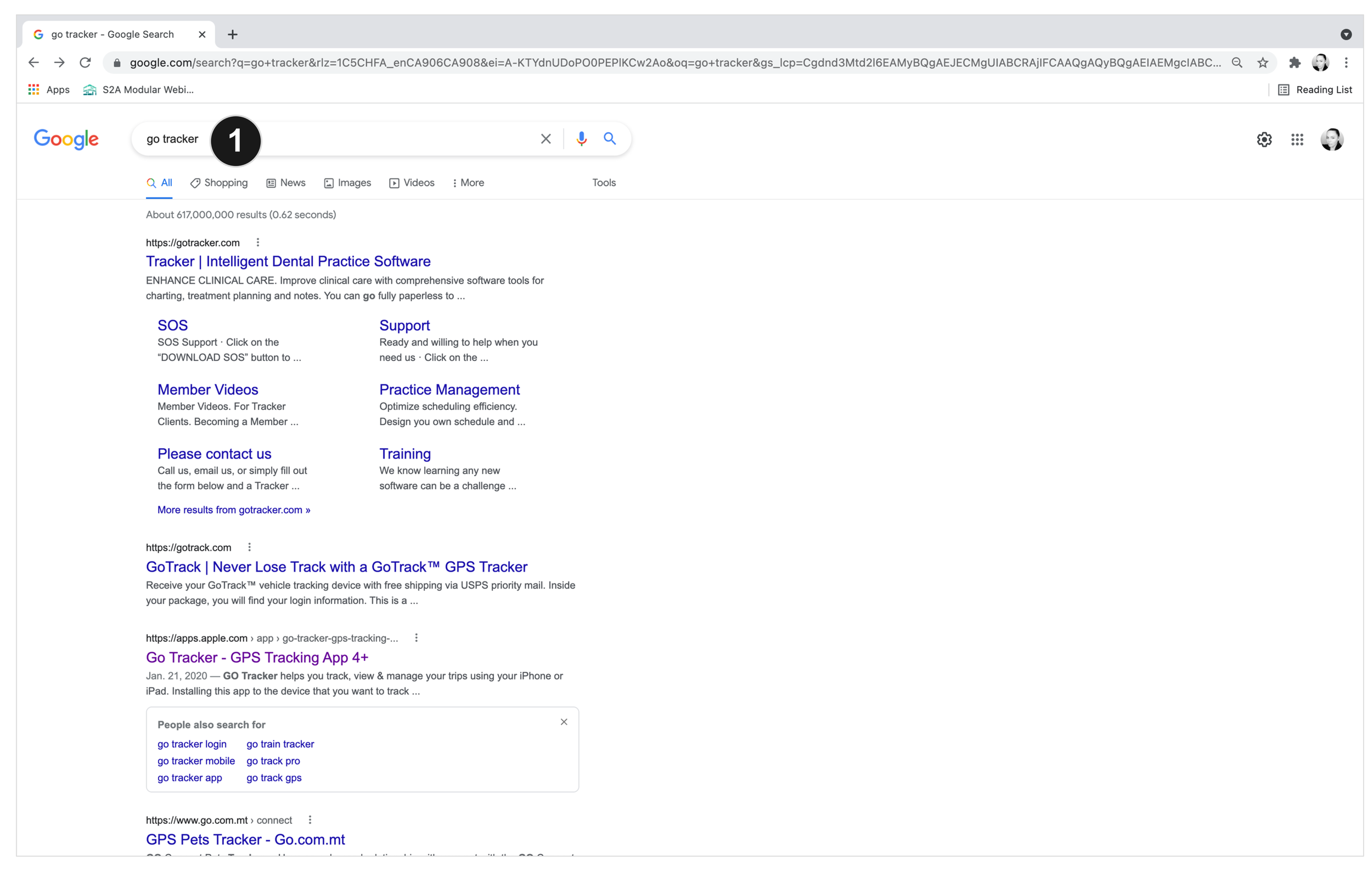Open the Apps bookmarks shortcut

pos(49,89)
